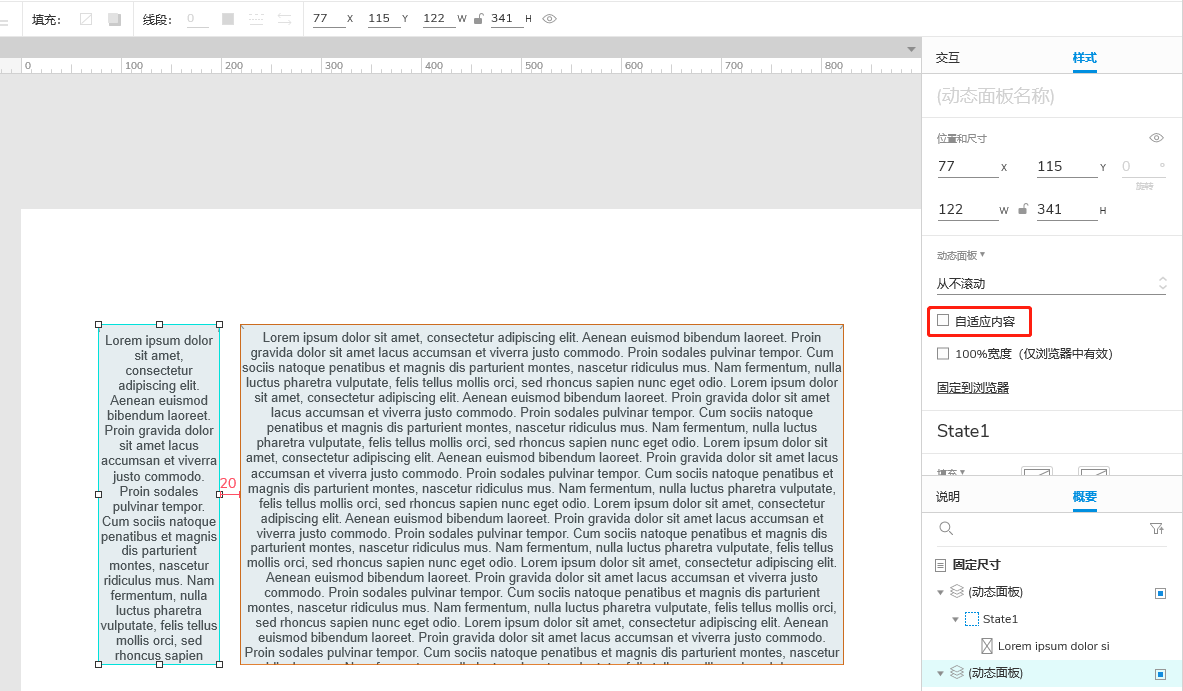
Task: Click the Y field showing 115 in toolbar
Action: 383,19
